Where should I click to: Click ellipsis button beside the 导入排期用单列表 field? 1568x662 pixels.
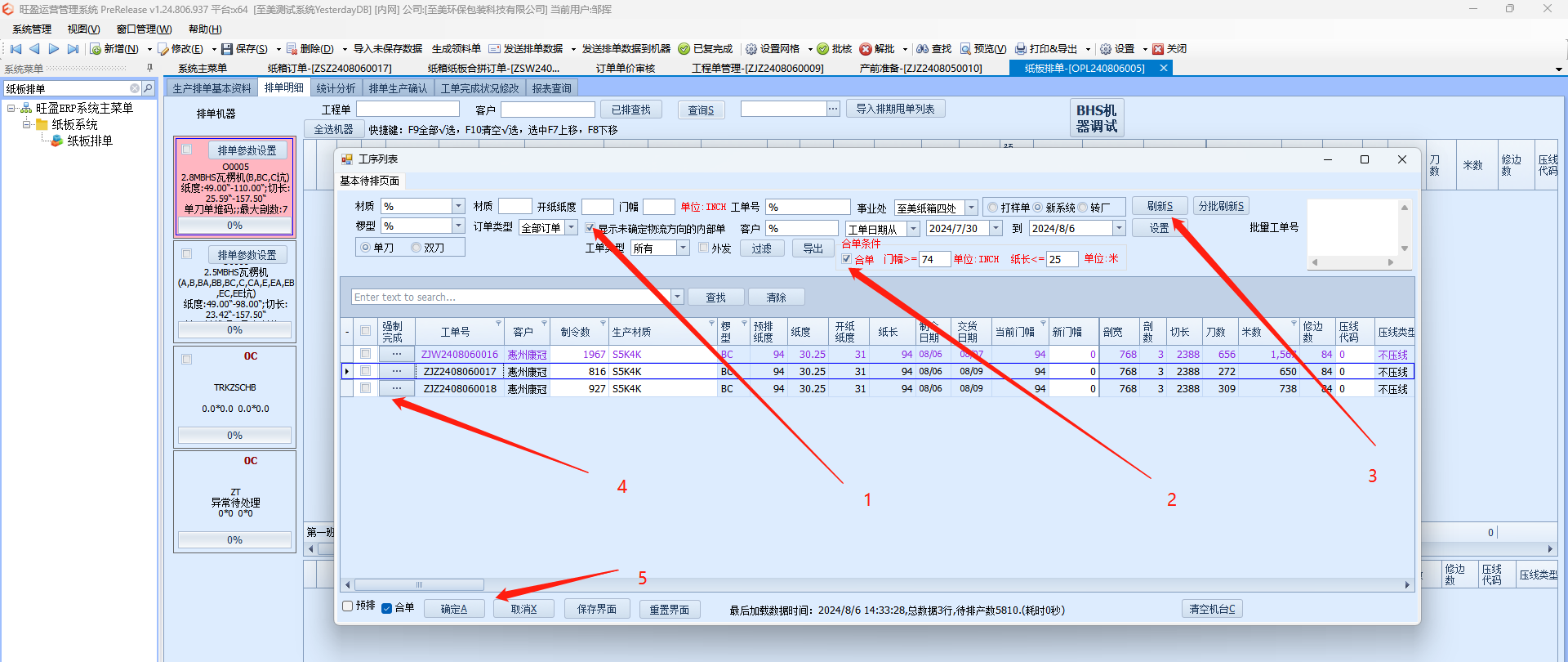click(x=833, y=109)
